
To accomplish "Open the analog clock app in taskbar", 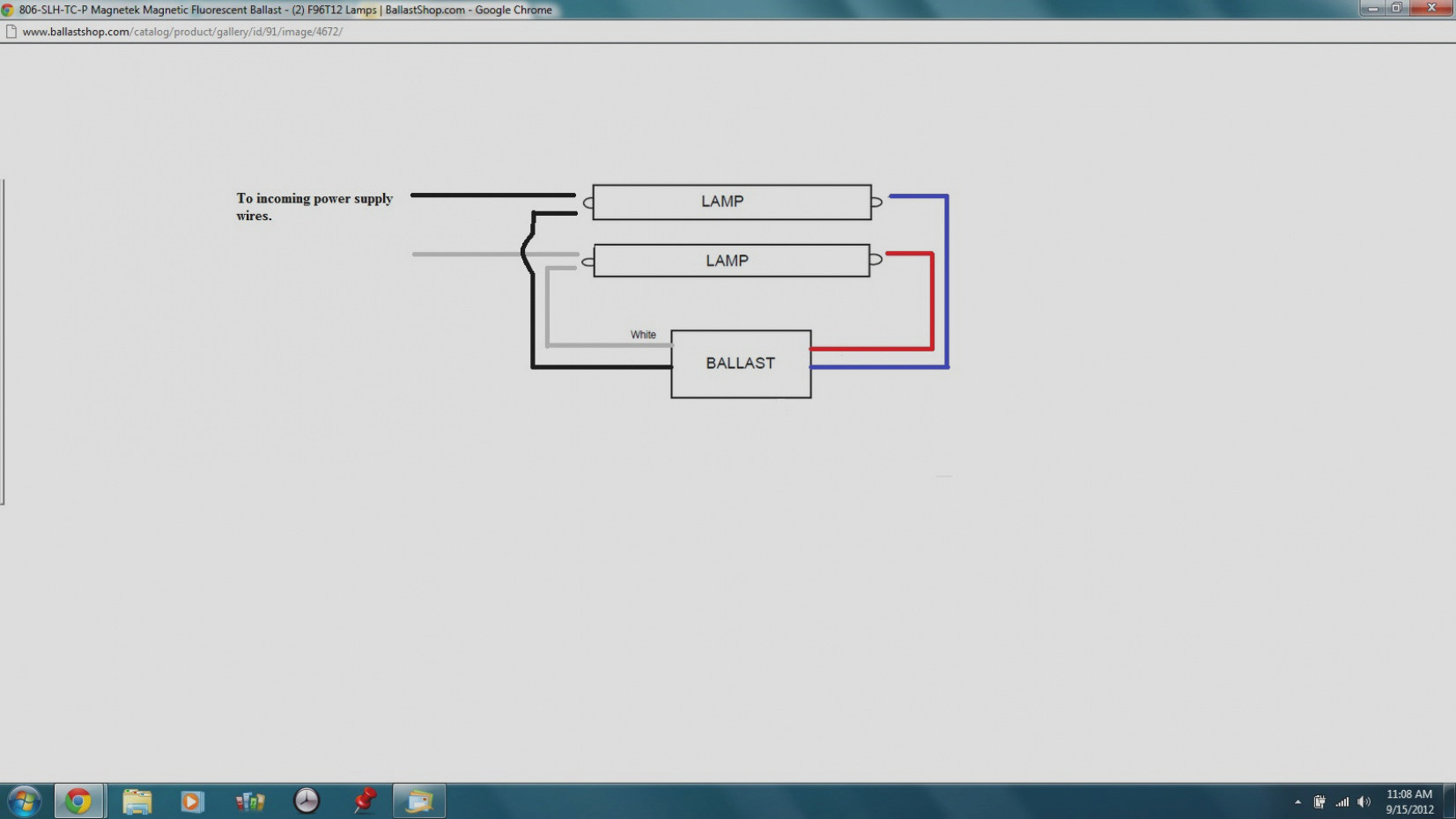I will 306,801.
